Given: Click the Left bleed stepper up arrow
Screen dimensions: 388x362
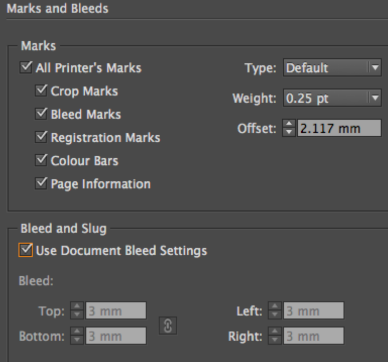Looking at the screenshot, I should point(275,307).
